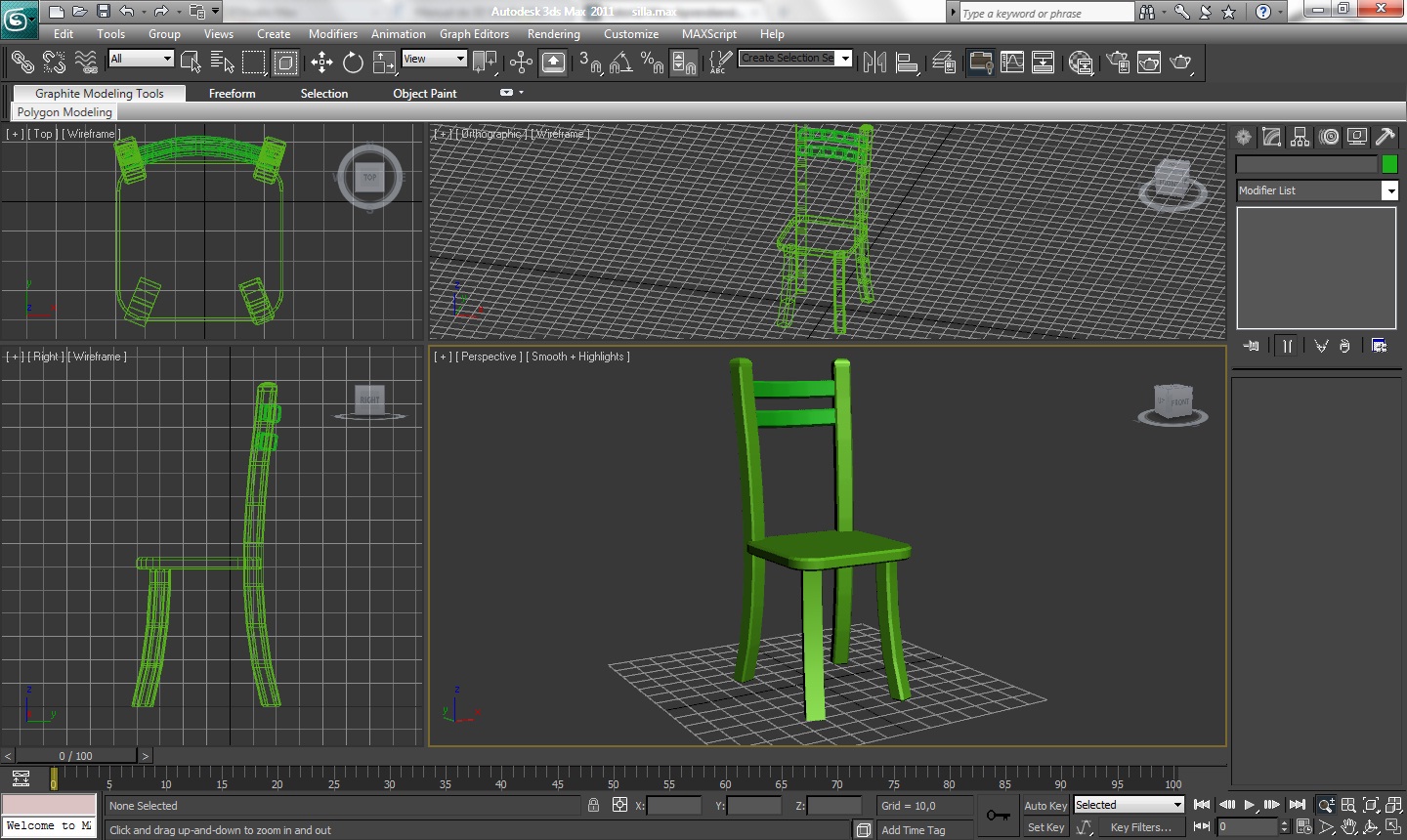Open the selection filter 'All' dropdown
This screenshot has height=840, width=1407.
141,59
